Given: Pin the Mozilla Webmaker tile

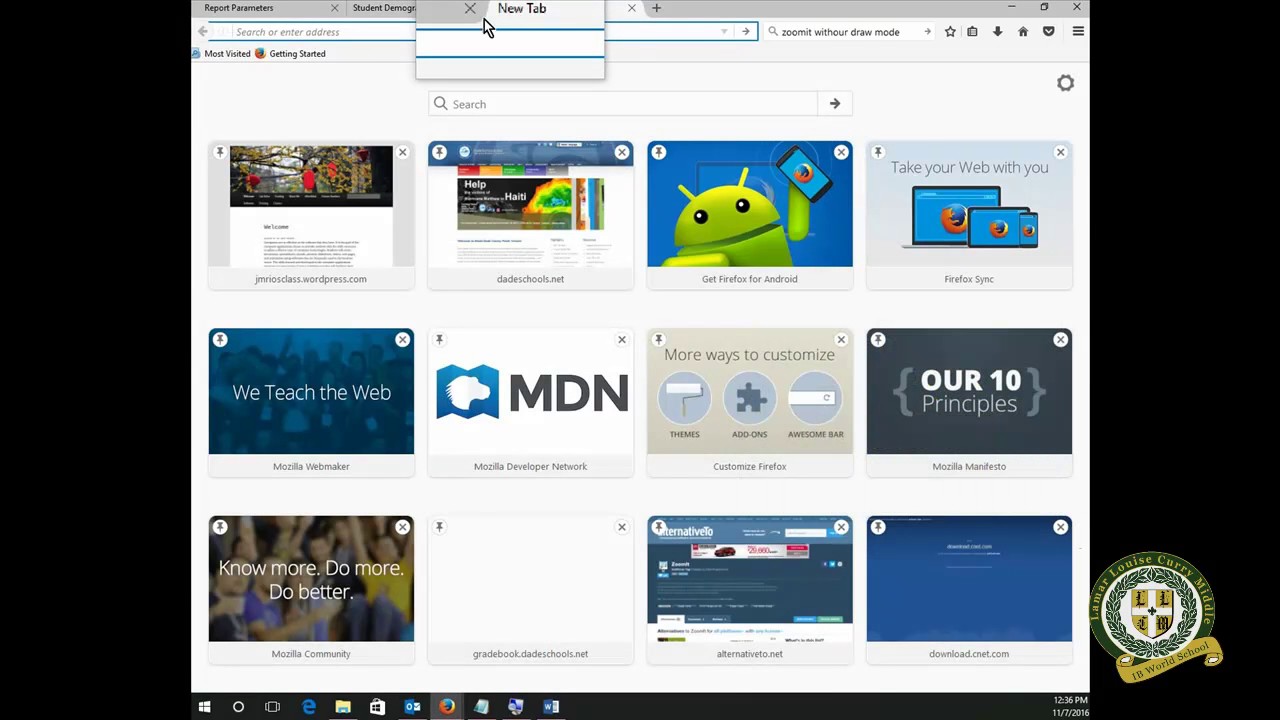Looking at the screenshot, I should (x=220, y=340).
